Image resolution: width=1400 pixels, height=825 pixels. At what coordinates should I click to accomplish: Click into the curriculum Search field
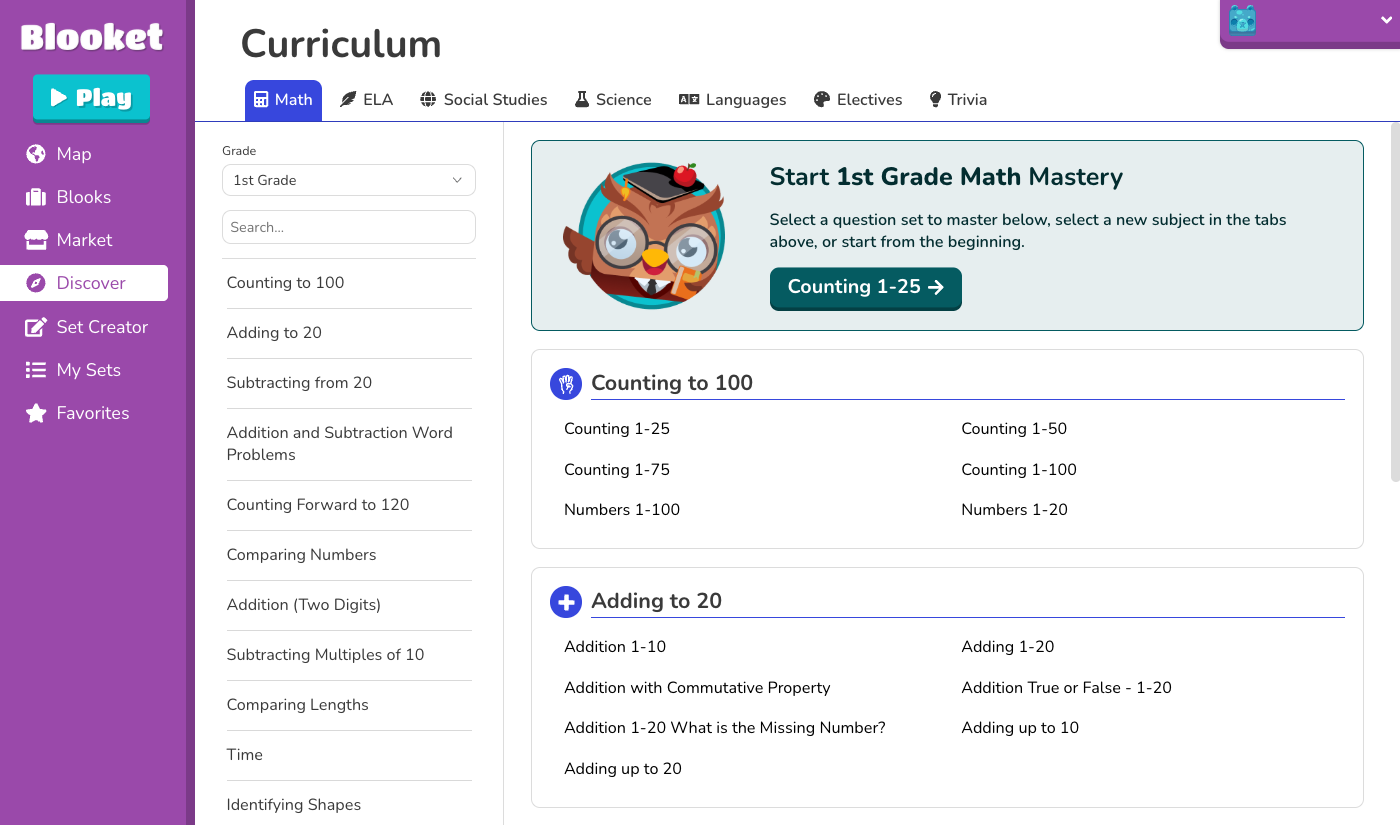point(349,227)
